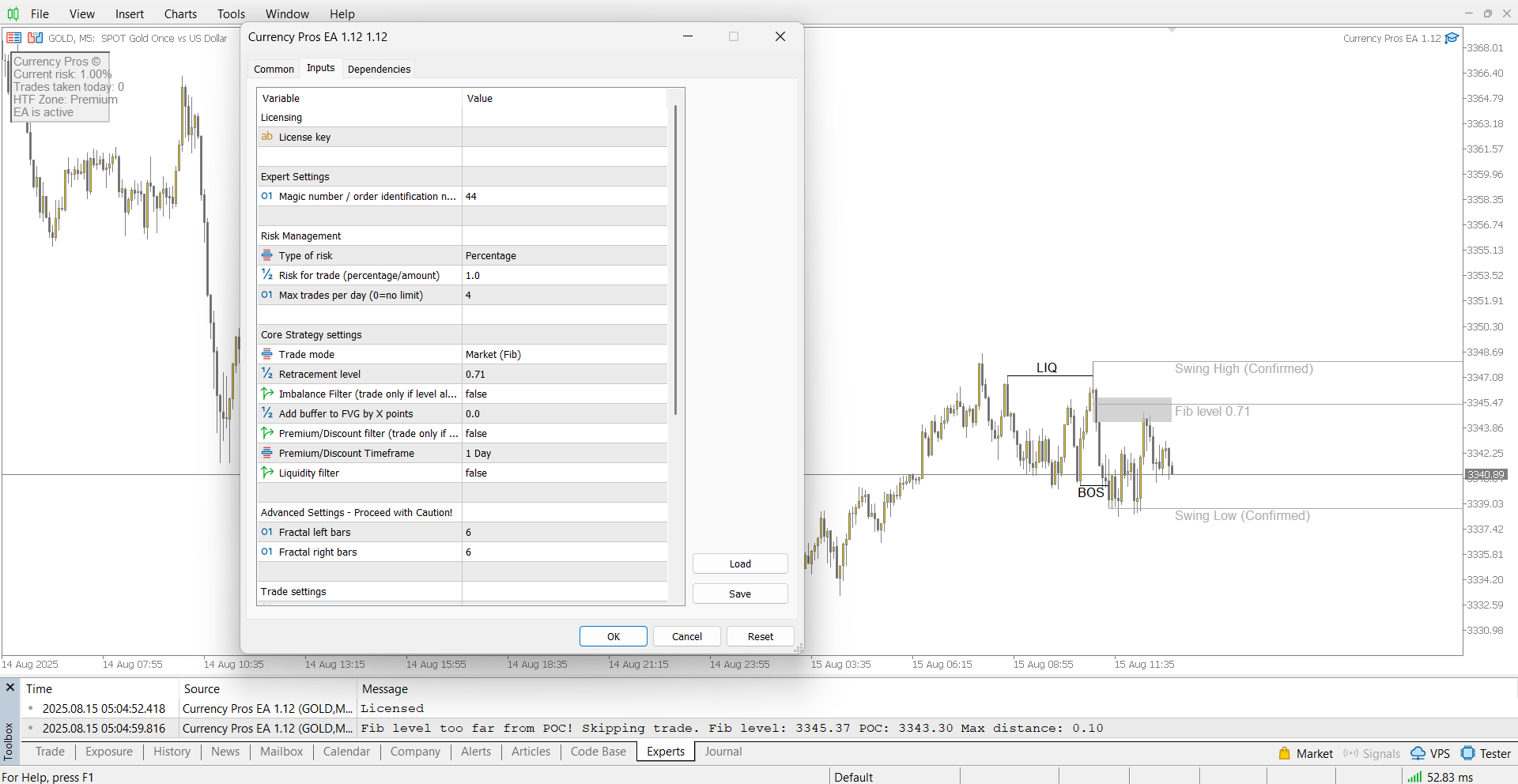Click the Save button in dialog
This screenshot has width=1518, height=784.
click(x=739, y=594)
